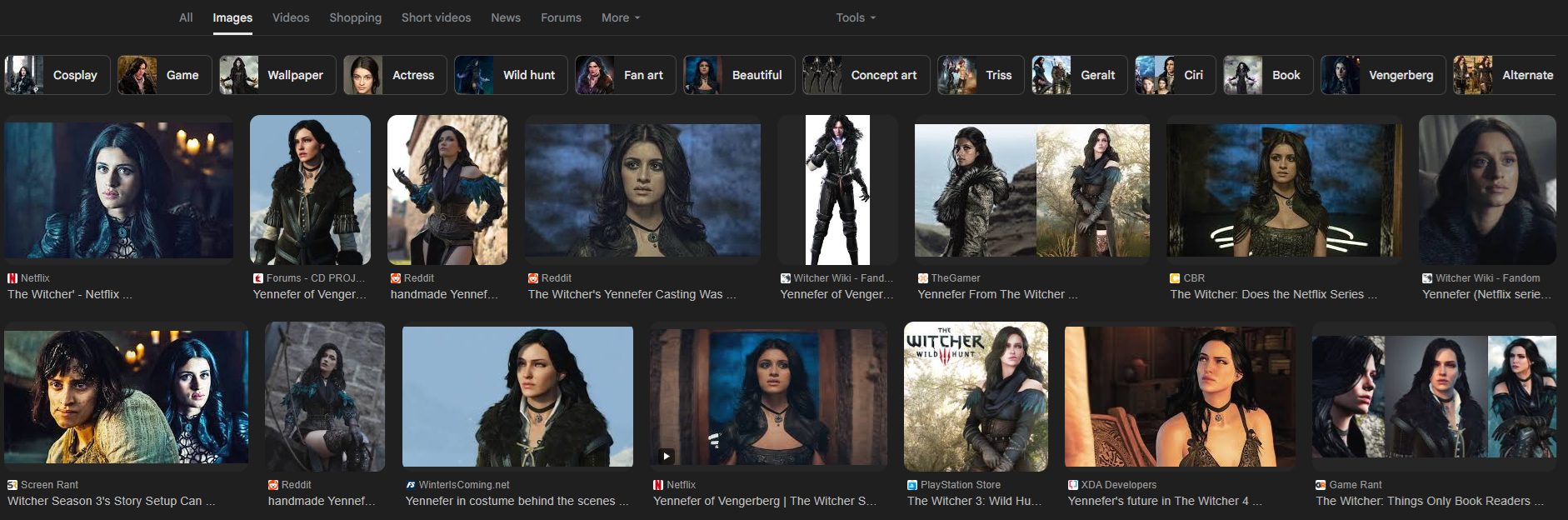Viewport: 1568px width, 520px height.
Task: Apply the Wallpaper filter chip
Action: [x=277, y=75]
